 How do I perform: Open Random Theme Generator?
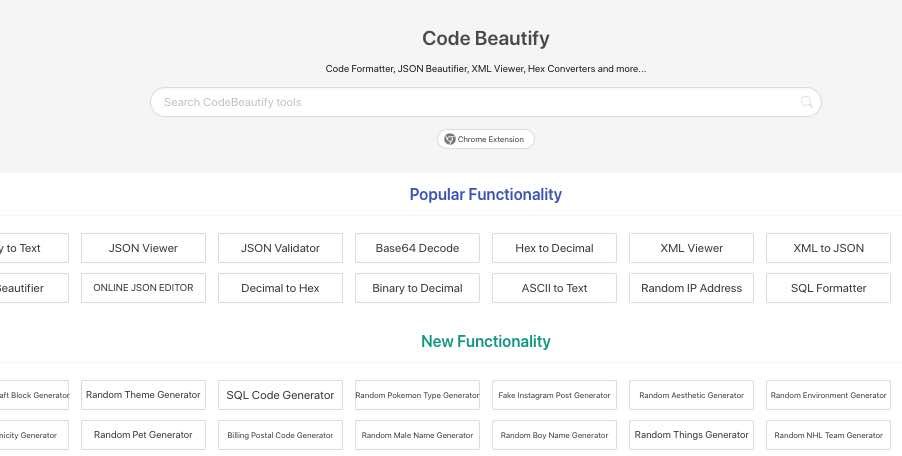click(143, 395)
